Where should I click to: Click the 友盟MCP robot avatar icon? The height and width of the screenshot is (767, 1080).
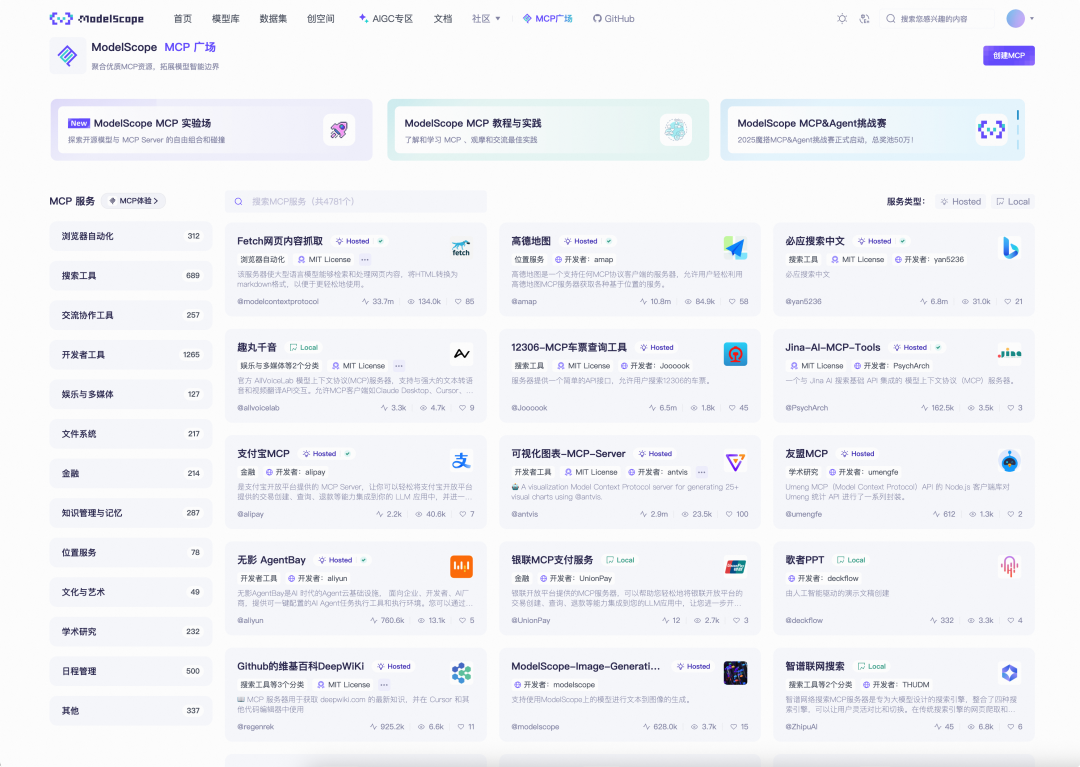[1010, 461]
